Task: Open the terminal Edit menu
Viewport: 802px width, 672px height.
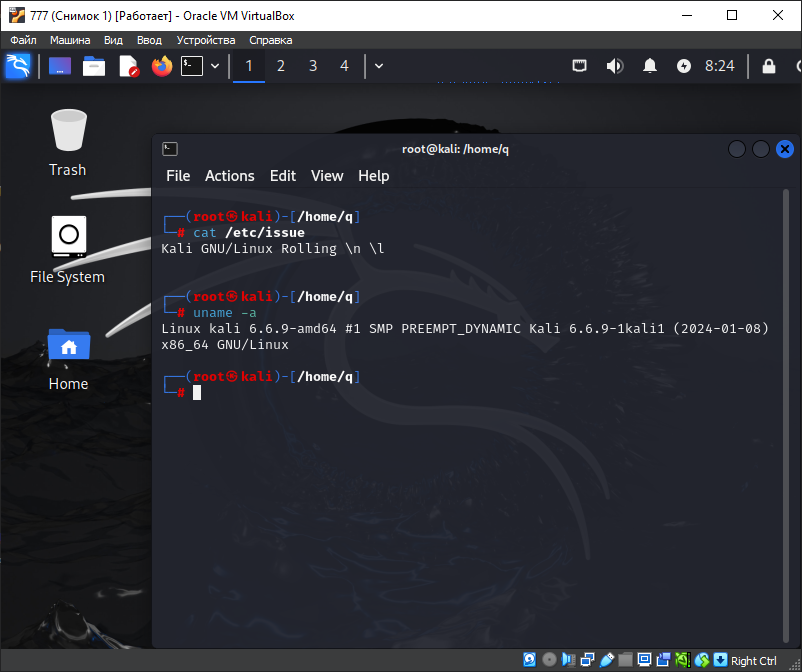Action: pyautogui.click(x=283, y=176)
